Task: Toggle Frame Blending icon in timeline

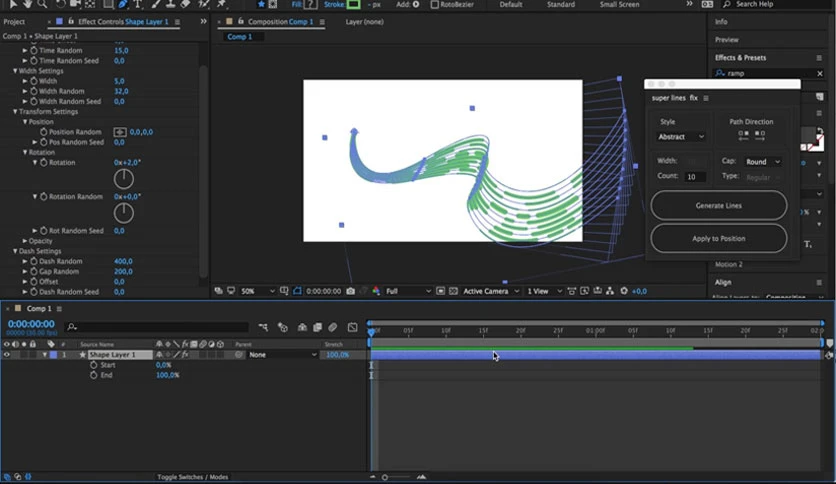Action: (x=317, y=327)
